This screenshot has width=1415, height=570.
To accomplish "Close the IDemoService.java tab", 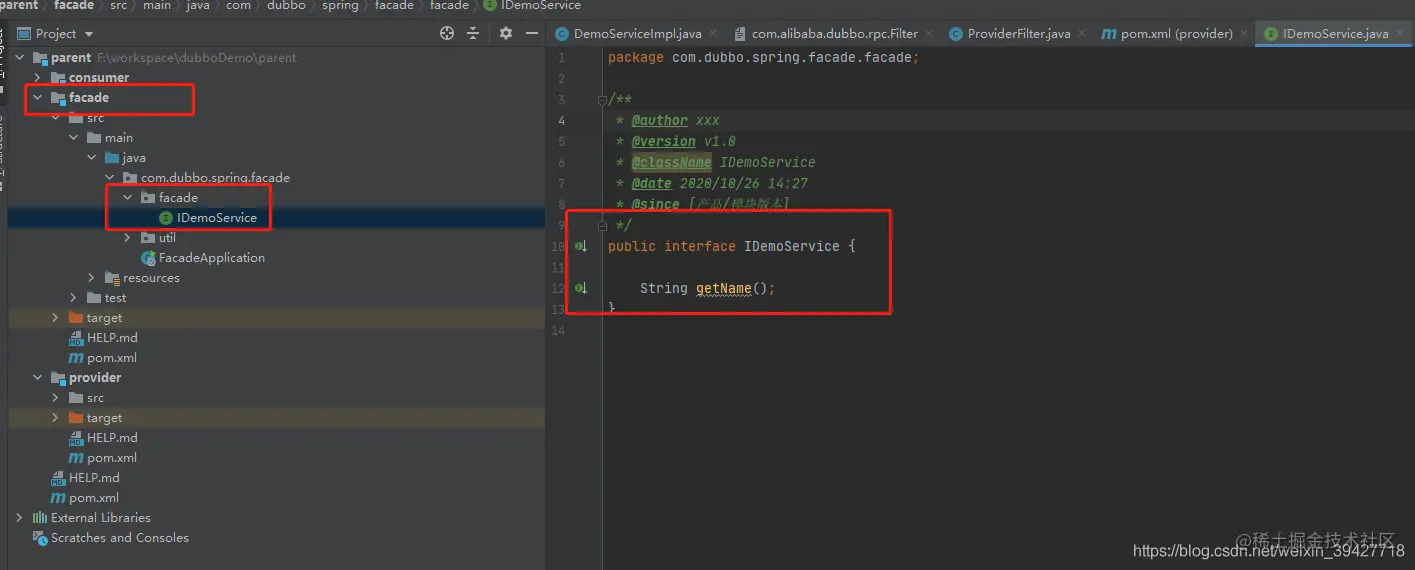I will point(1399,33).
